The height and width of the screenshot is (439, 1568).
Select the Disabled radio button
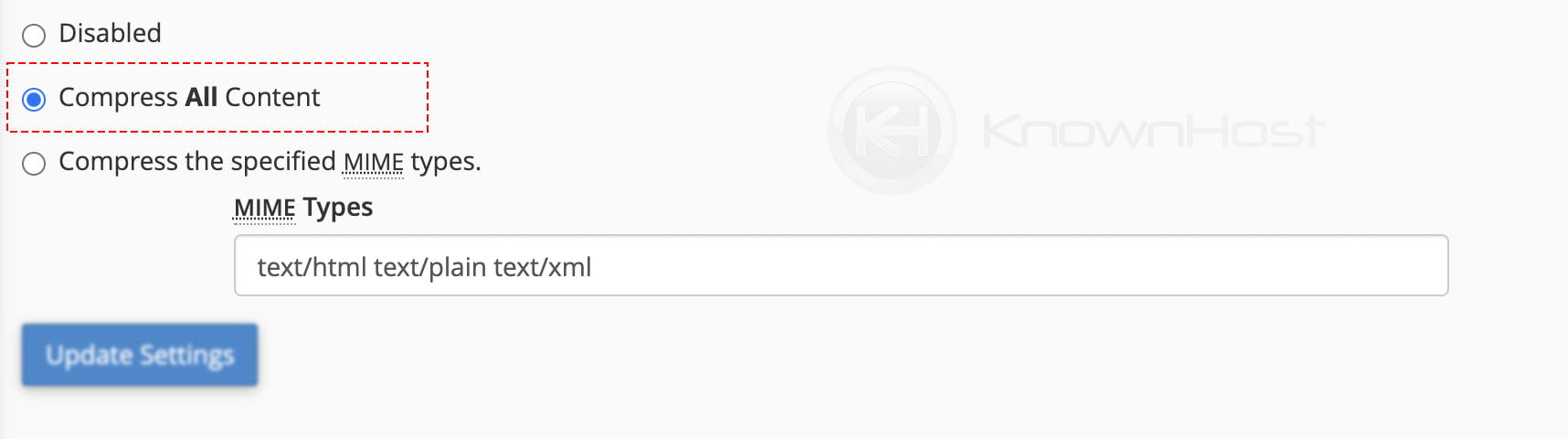pyautogui.click(x=34, y=36)
